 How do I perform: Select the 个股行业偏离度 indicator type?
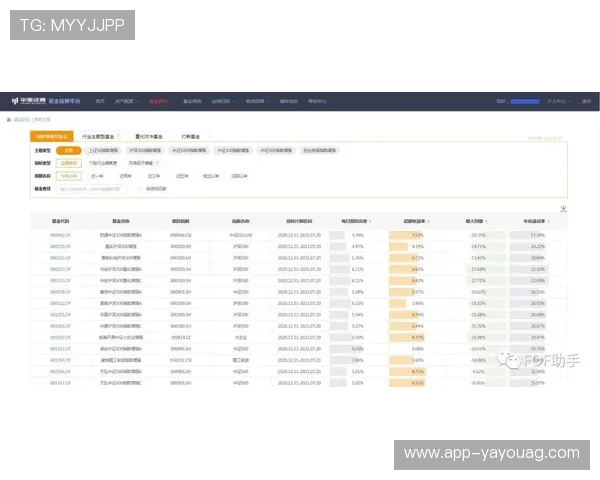click(103, 163)
